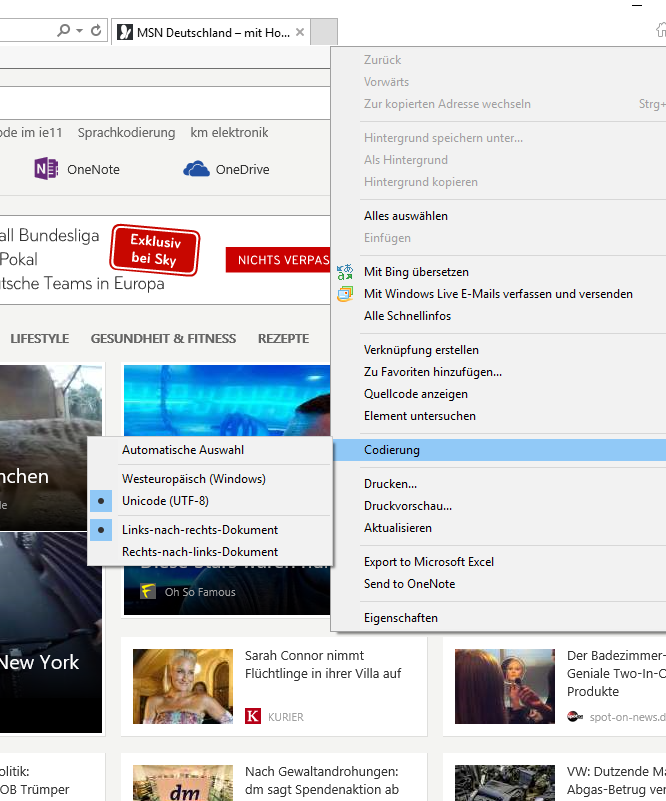Choose Eigenschaften menu entry
The image size is (666, 801).
coord(500,618)
